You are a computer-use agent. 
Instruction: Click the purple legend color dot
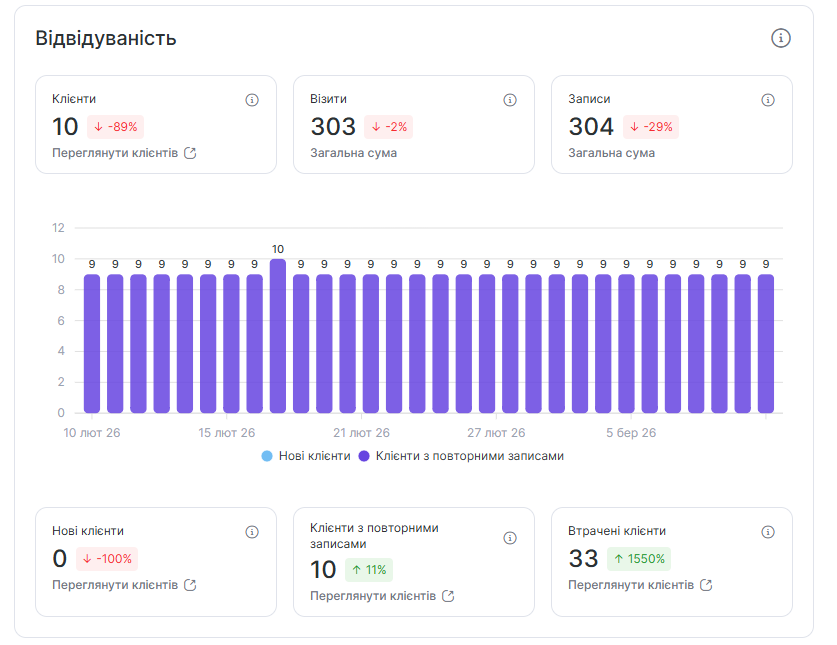tap(365, 456)
